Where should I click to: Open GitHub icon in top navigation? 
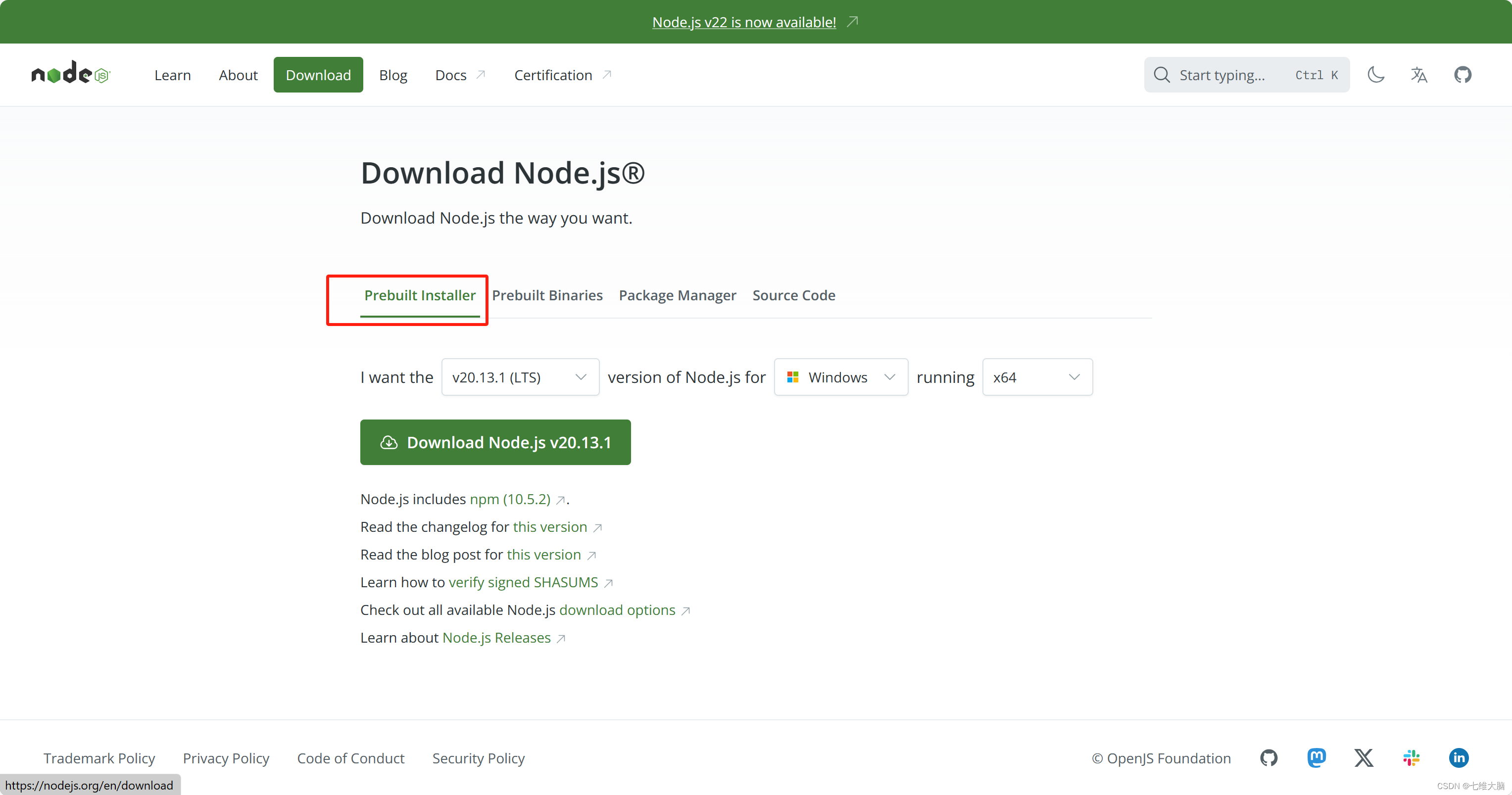pos(1463,75)
